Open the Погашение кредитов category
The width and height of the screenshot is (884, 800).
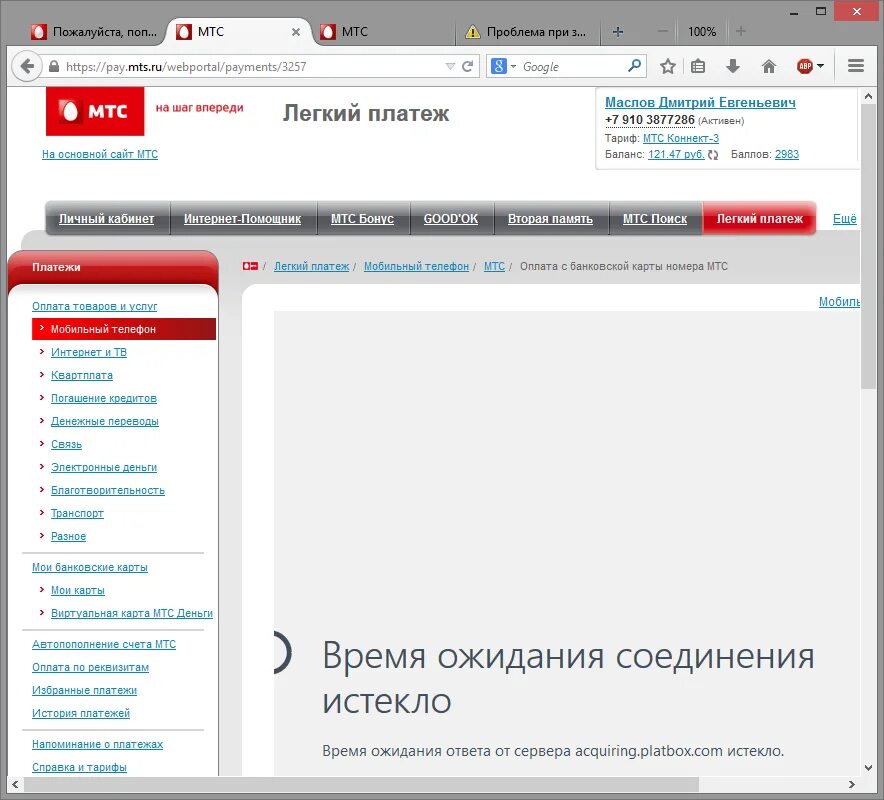[104, 399]
